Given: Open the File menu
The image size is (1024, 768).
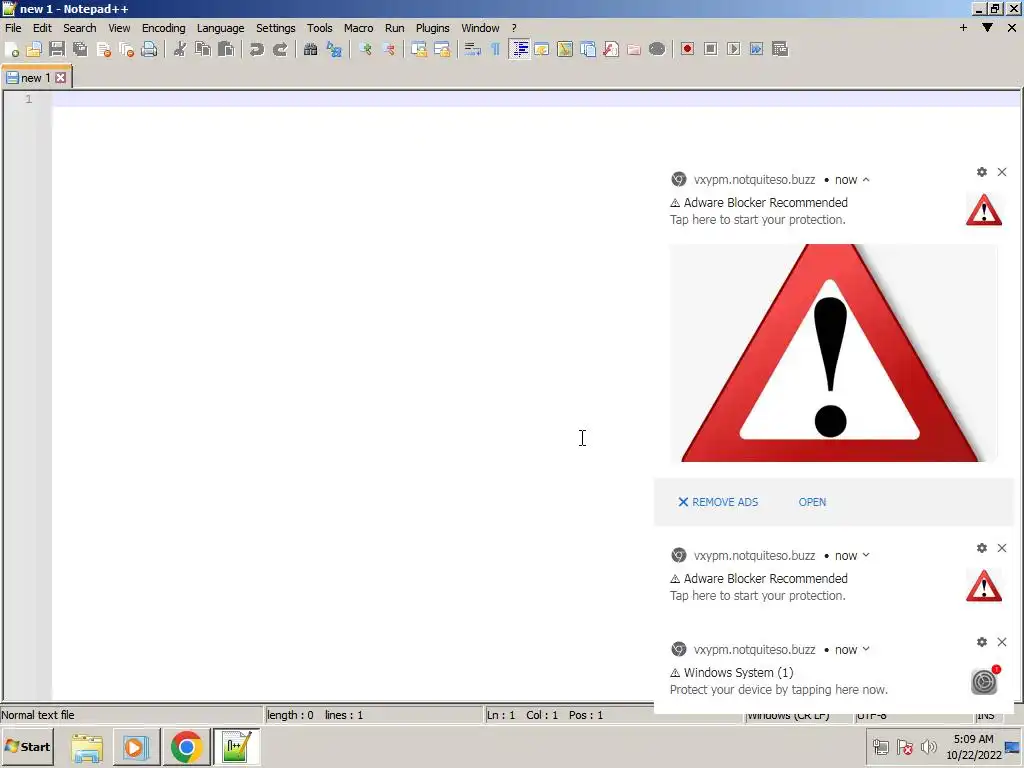Looking at the screenshot, I should (13, 28).
